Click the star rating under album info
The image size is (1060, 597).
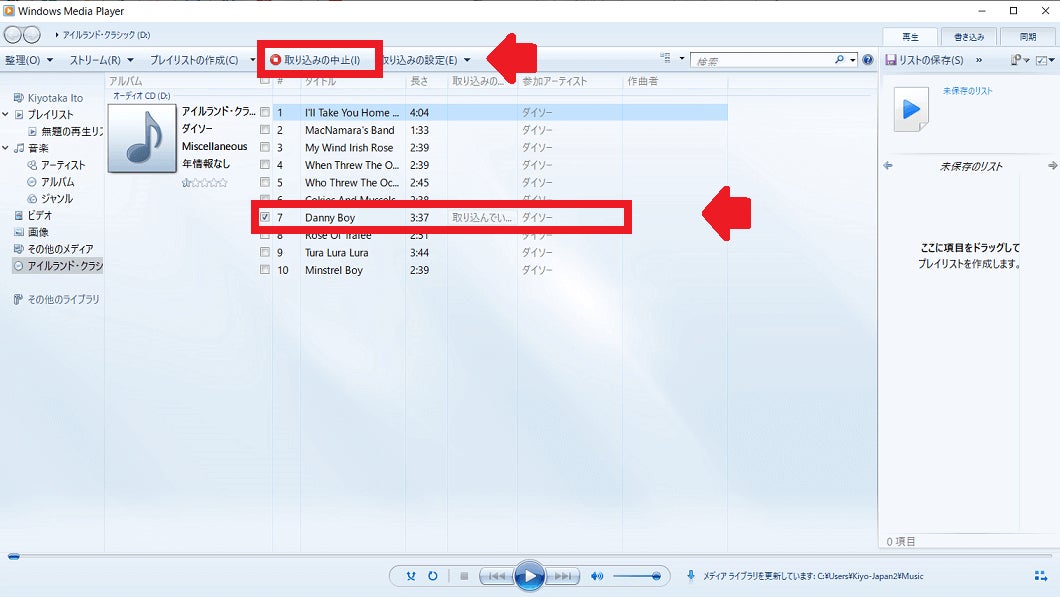[205, 183]
